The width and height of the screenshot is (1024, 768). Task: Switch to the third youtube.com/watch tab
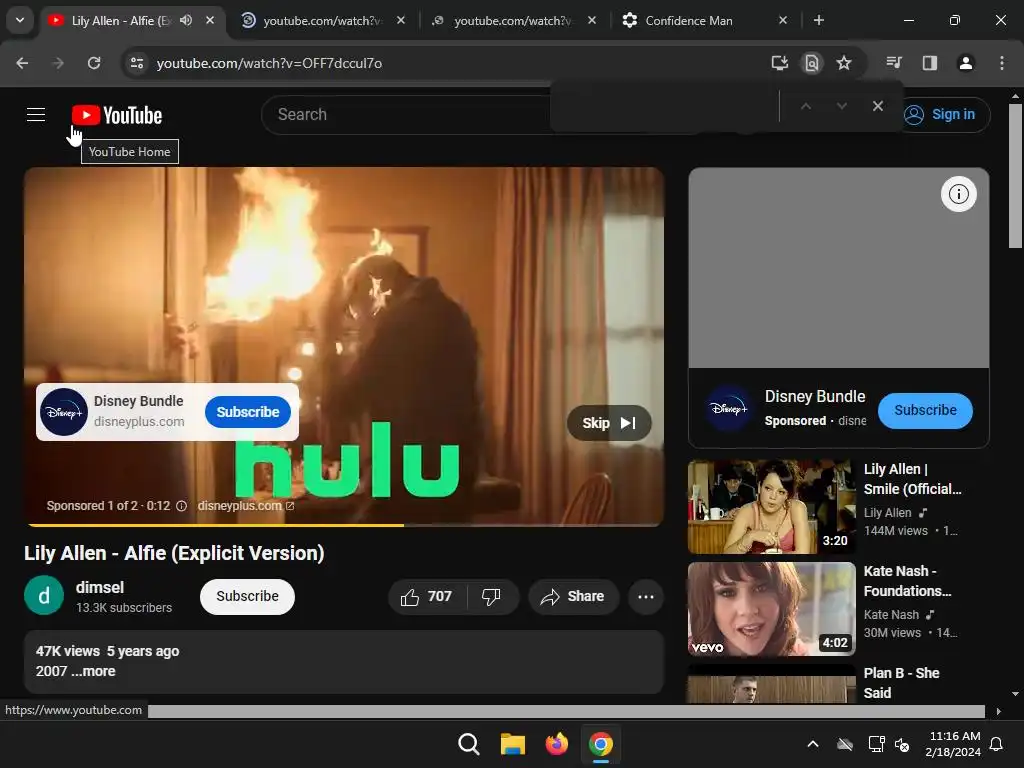[x=513, y=20]
